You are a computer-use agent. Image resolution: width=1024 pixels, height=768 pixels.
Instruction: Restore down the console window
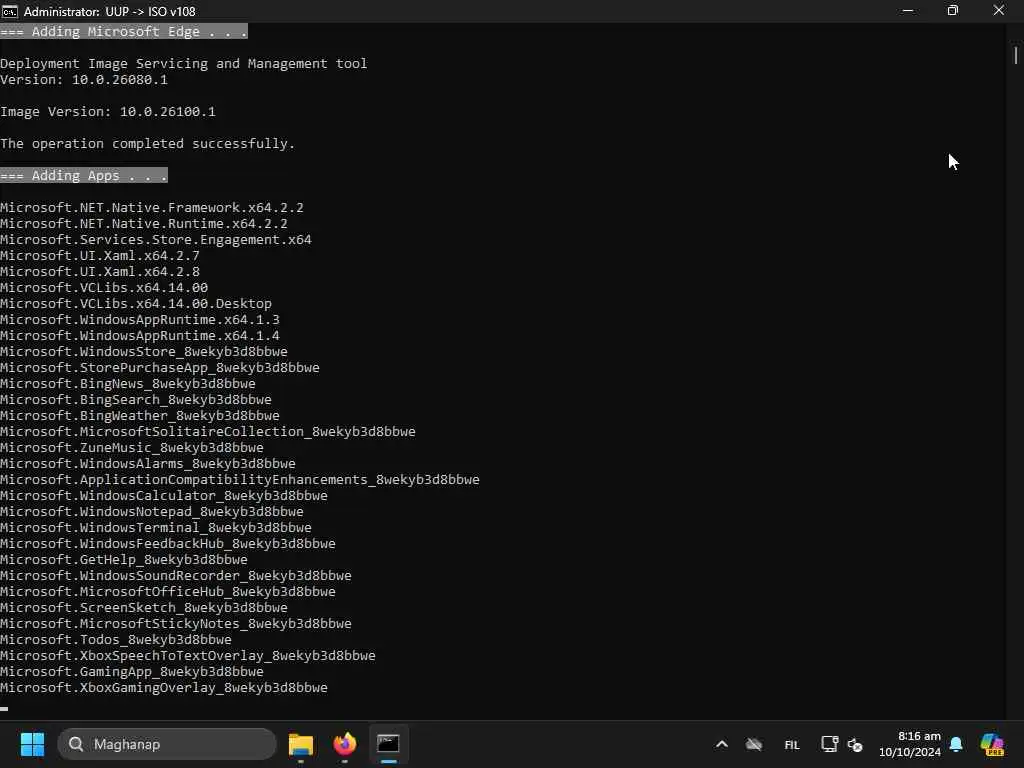click(x=953, y=10)
